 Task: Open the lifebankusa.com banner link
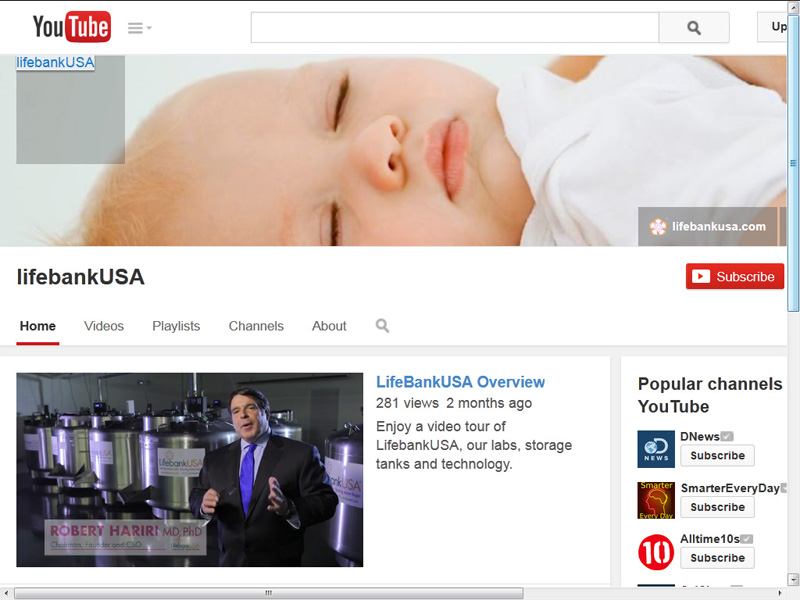point(708,226)
